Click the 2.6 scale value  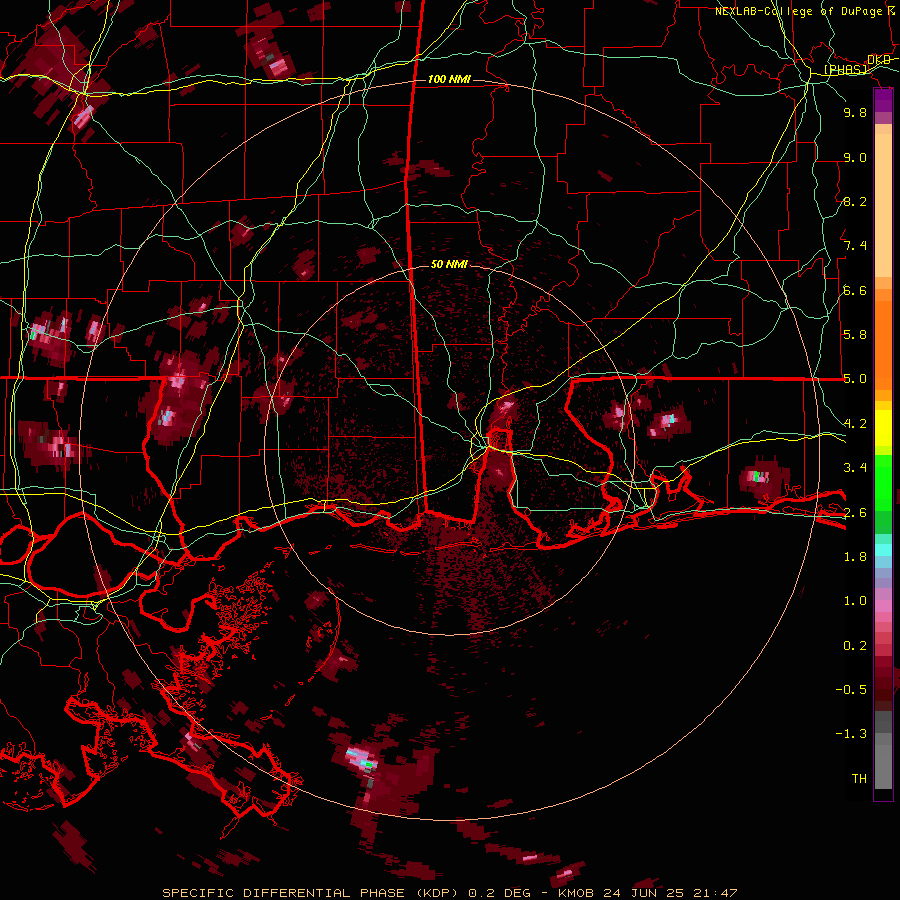point(855,513)
